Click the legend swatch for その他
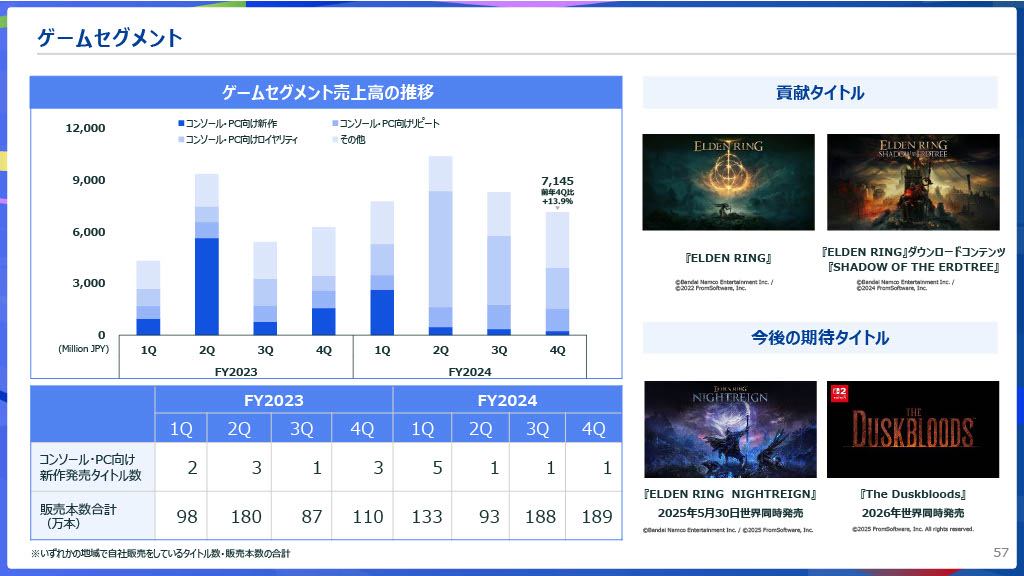The image size is (1024, 576). [x=335, y=140]
